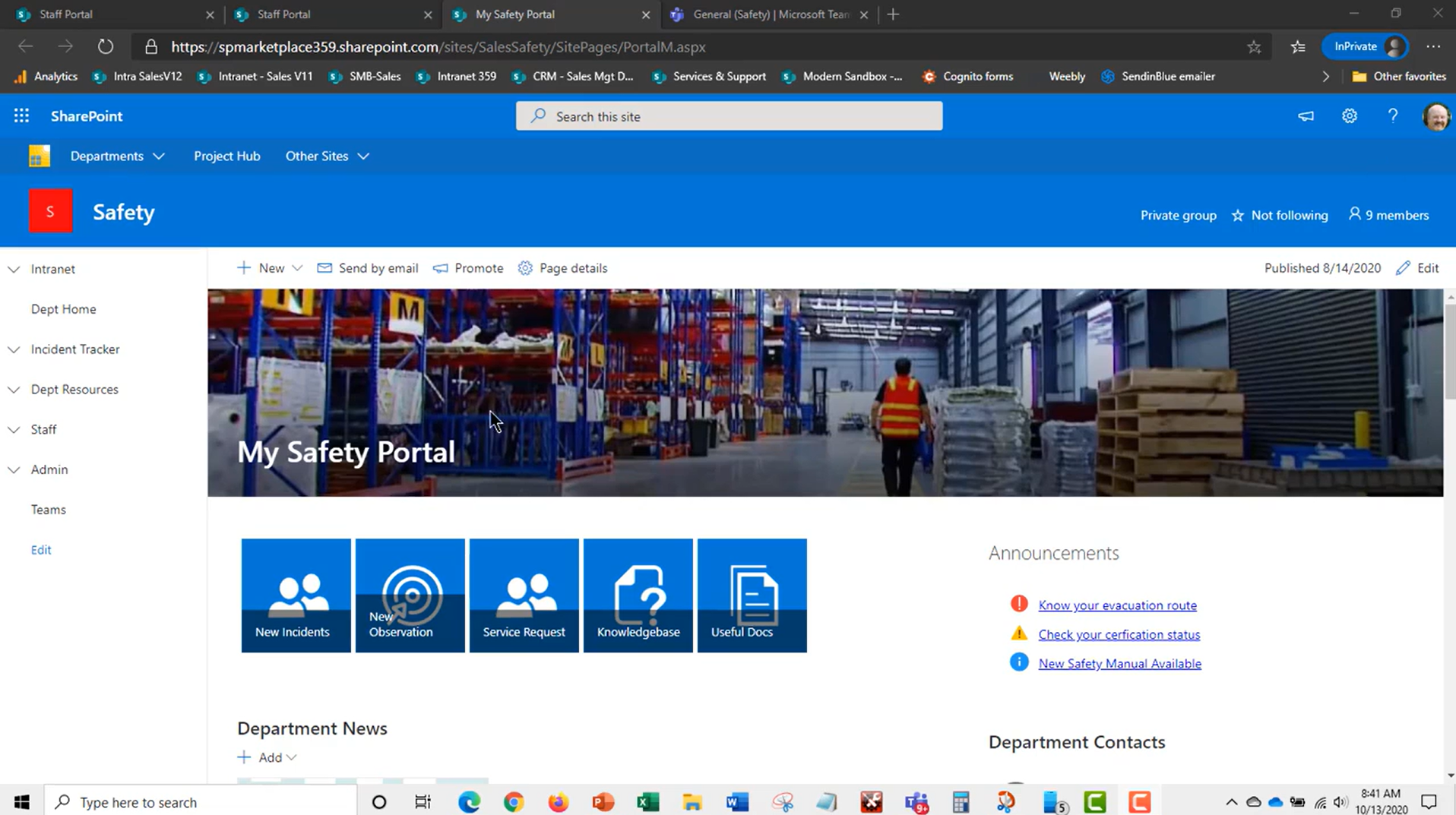Collapse the Admin navigation section
The image size is (1456, 815).
pyautogui.click(x=13, y=469)
